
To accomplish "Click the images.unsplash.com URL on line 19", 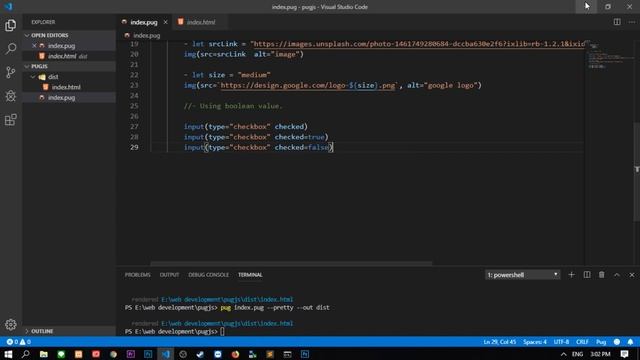I will (420, 44).
